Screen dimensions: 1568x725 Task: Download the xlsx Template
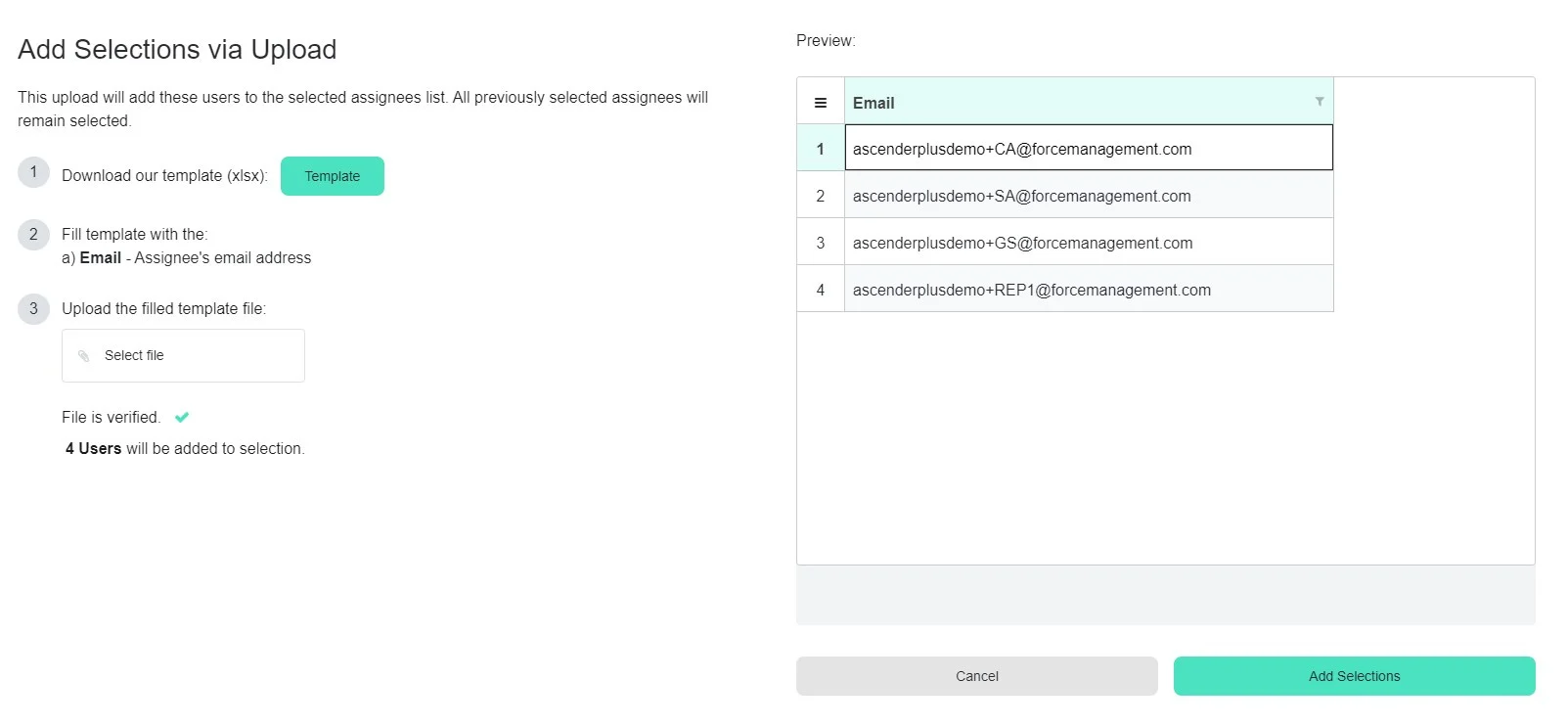click(332, 176)
